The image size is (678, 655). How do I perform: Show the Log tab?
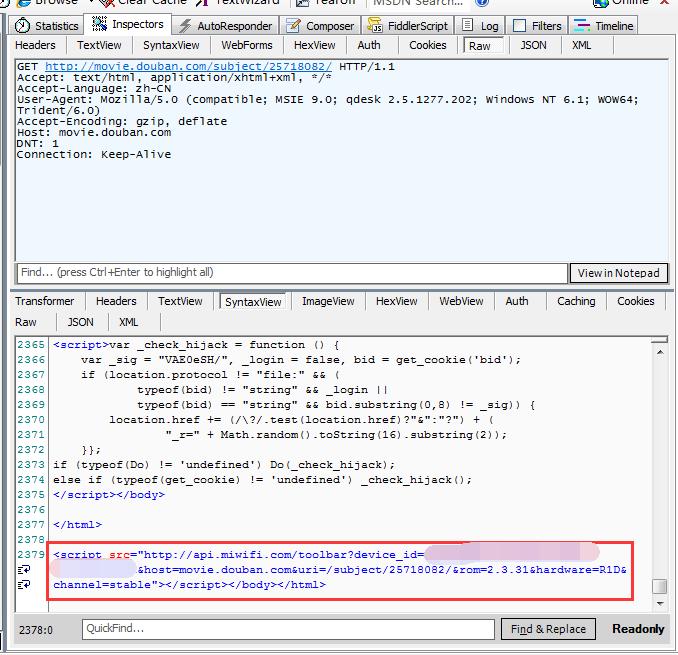coord(481,25)
